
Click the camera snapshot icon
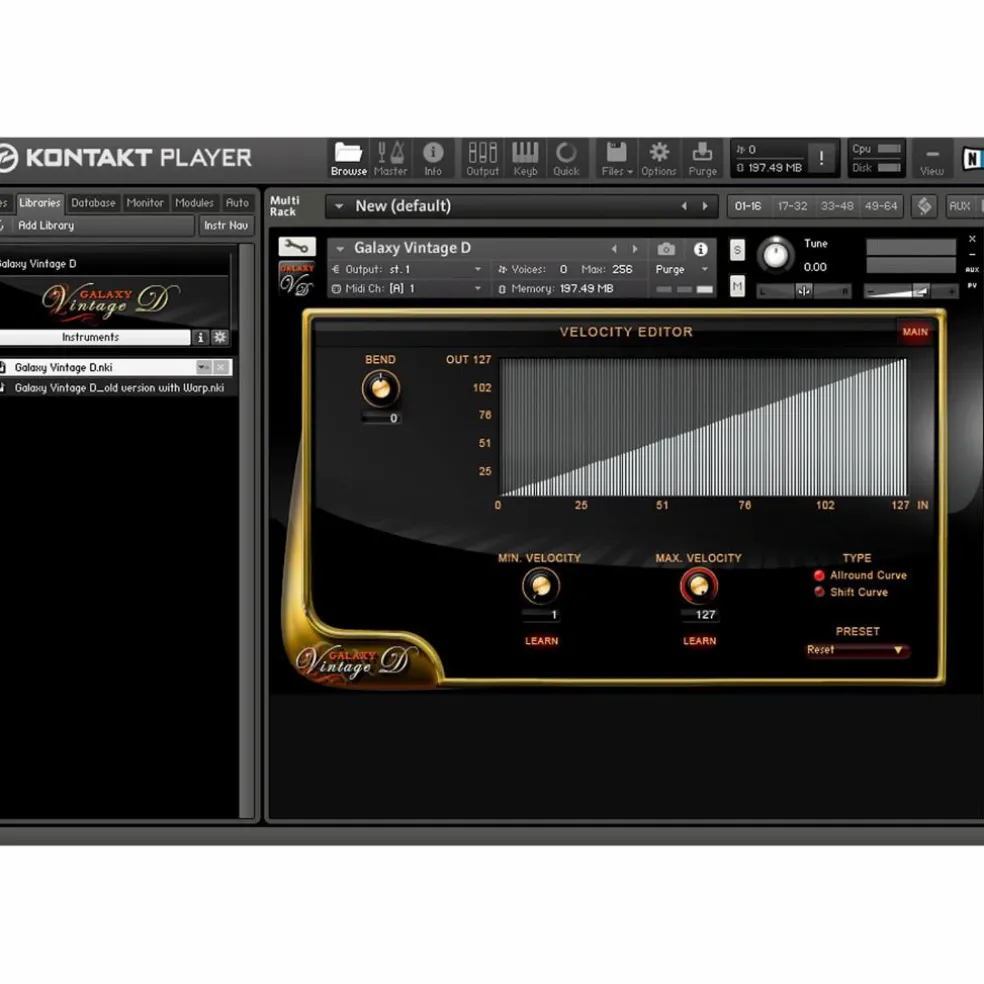666,249
